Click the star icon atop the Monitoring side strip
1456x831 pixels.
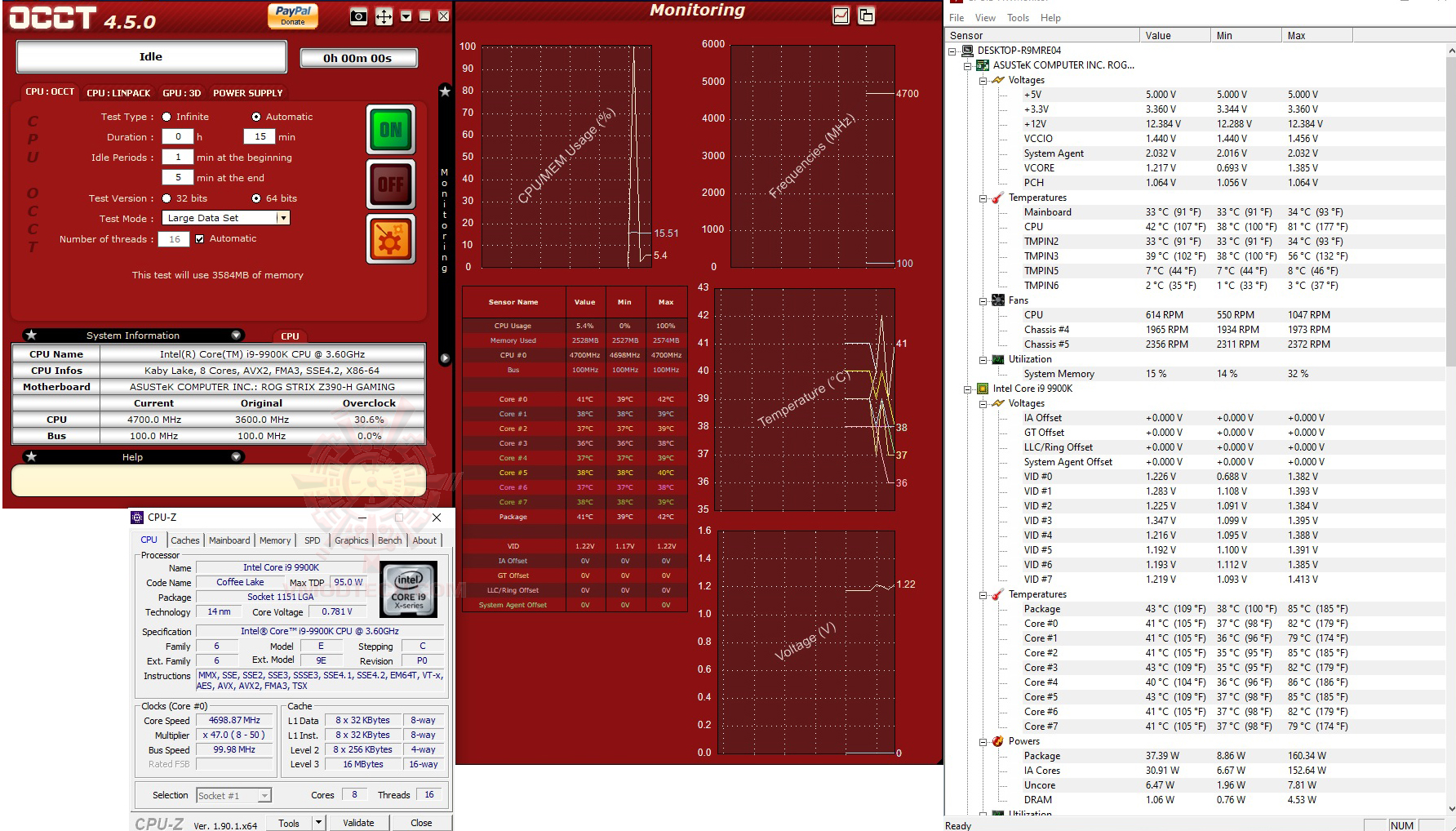point(445,91)
